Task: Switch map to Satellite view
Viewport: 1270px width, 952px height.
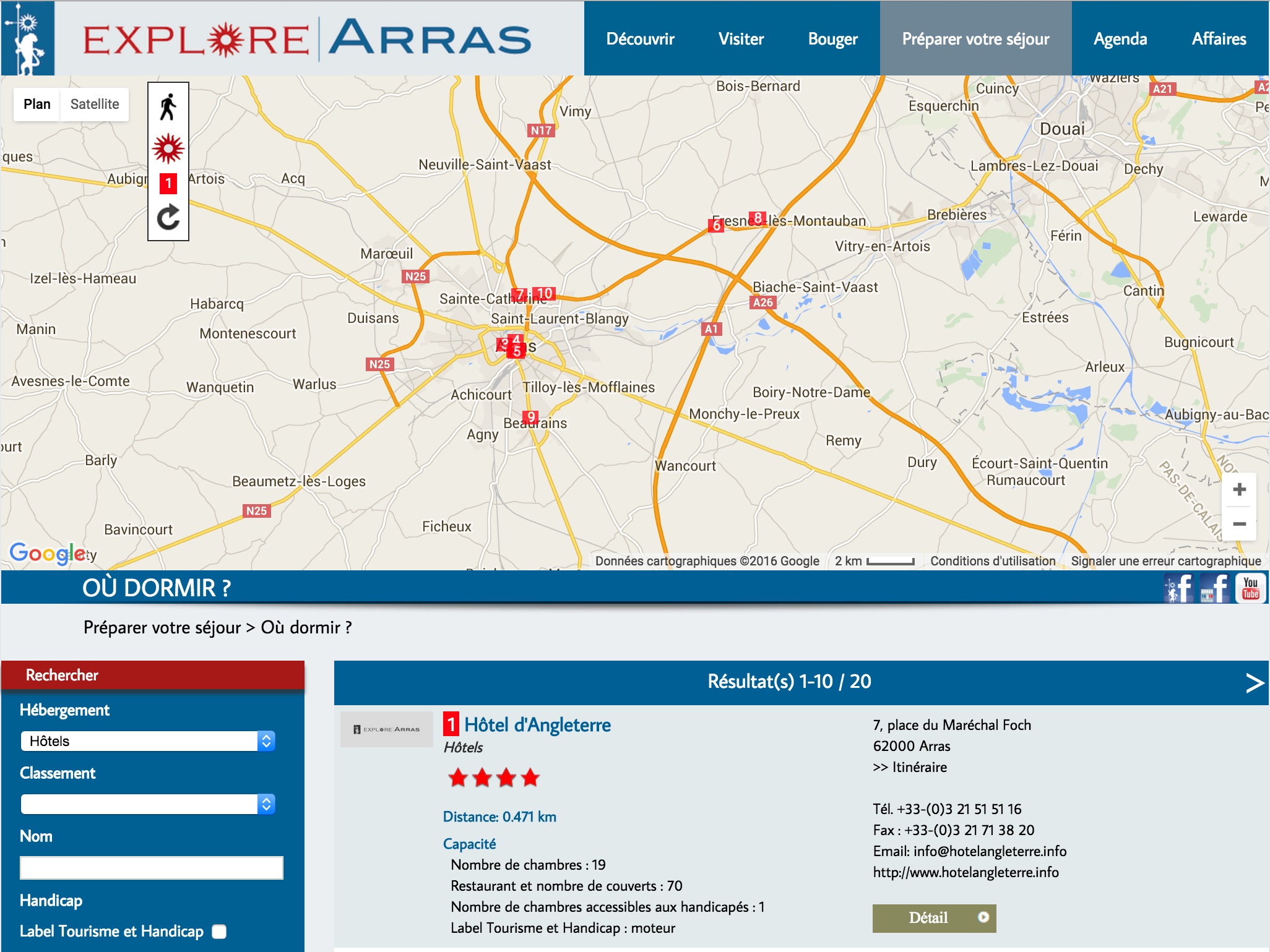Action: point(95,104)
